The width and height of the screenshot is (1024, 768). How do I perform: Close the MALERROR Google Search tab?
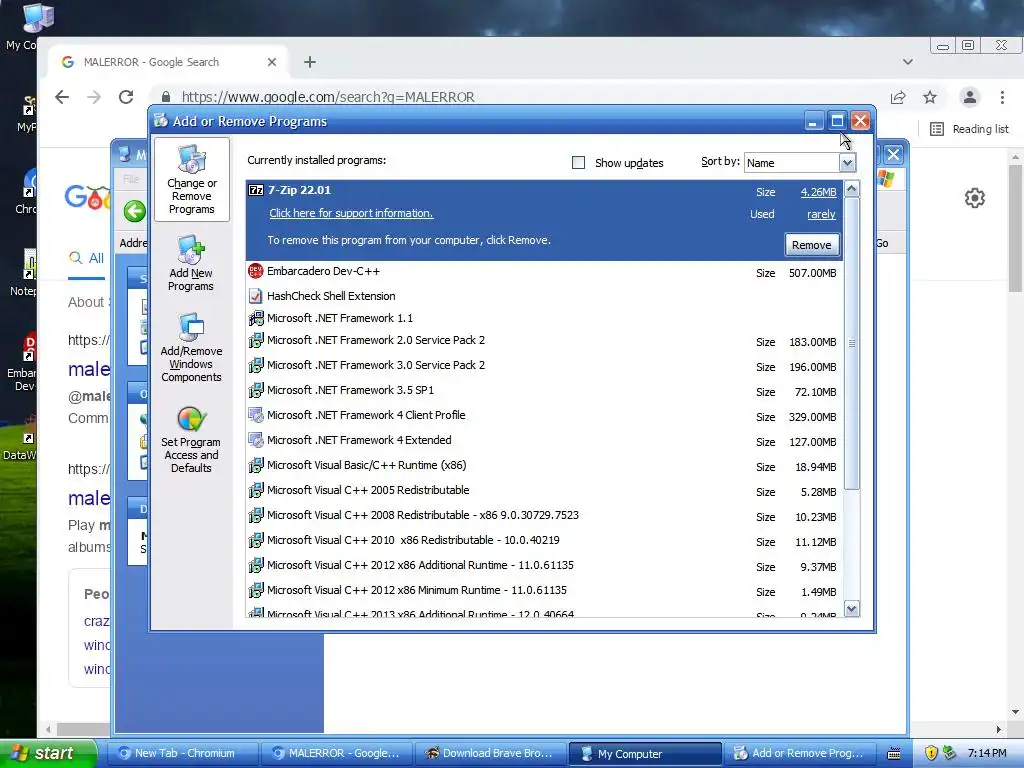click(272, 62)
